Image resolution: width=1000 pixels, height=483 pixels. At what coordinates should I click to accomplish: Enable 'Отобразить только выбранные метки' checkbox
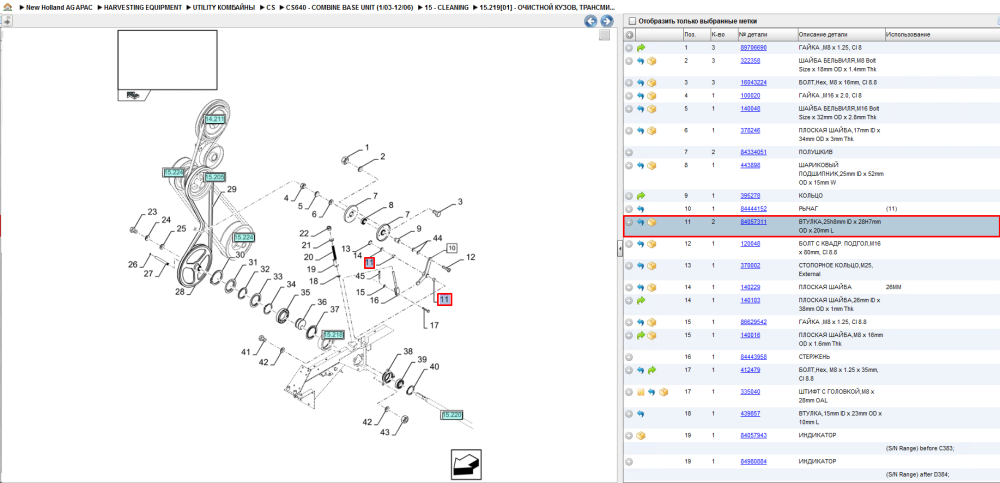click(632, 21)
